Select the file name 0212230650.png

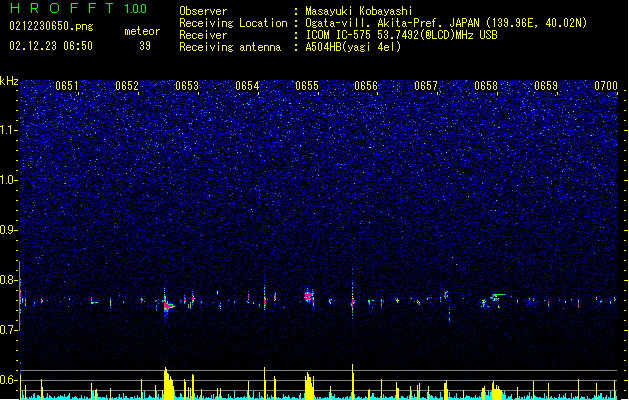51,26
